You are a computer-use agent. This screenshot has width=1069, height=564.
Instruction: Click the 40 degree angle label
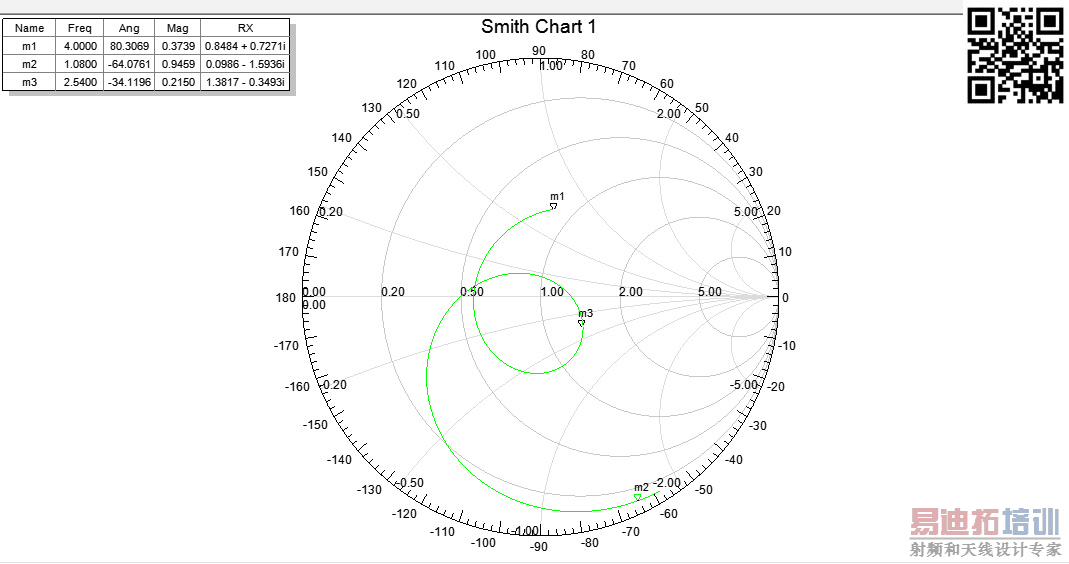click(x=732, y=138)
